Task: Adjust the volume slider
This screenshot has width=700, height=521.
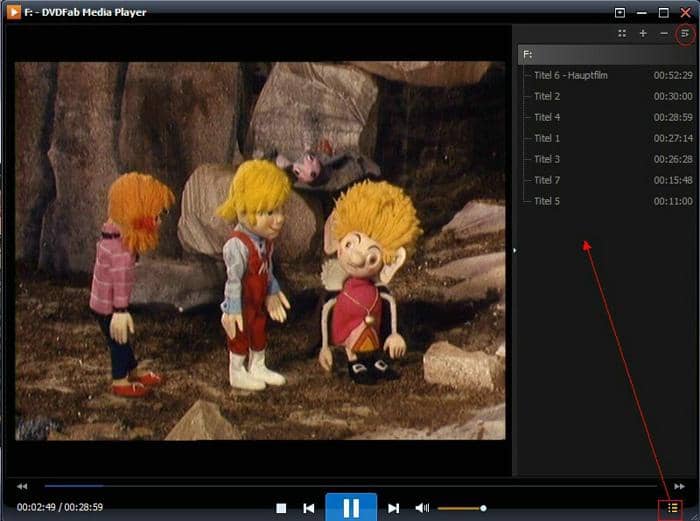Action: (462, 508)
